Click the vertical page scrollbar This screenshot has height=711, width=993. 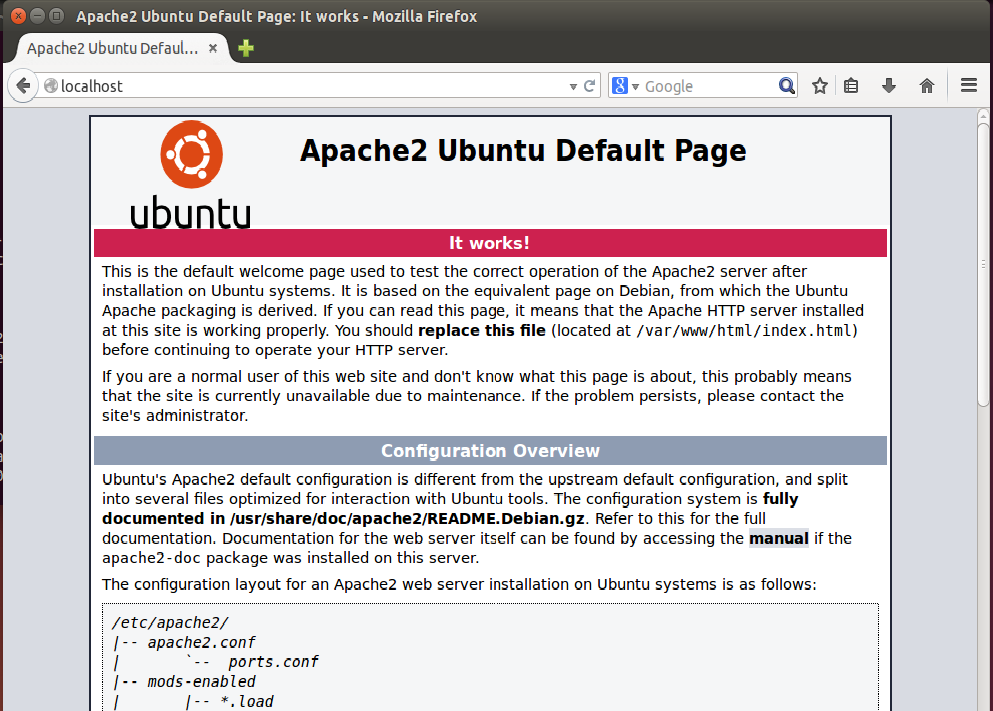[x=983, y=400]
